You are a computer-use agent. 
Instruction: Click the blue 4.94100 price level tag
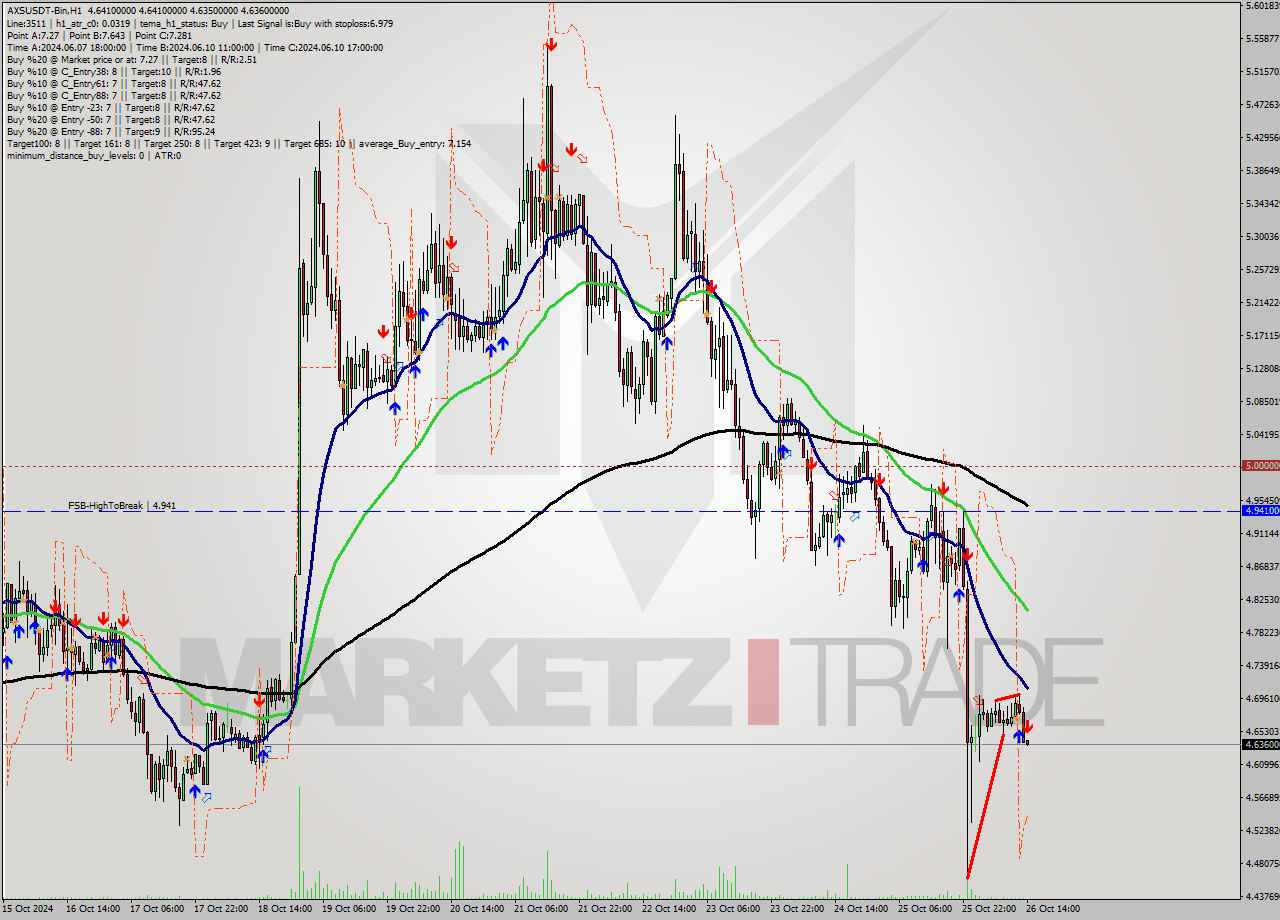1260,511
